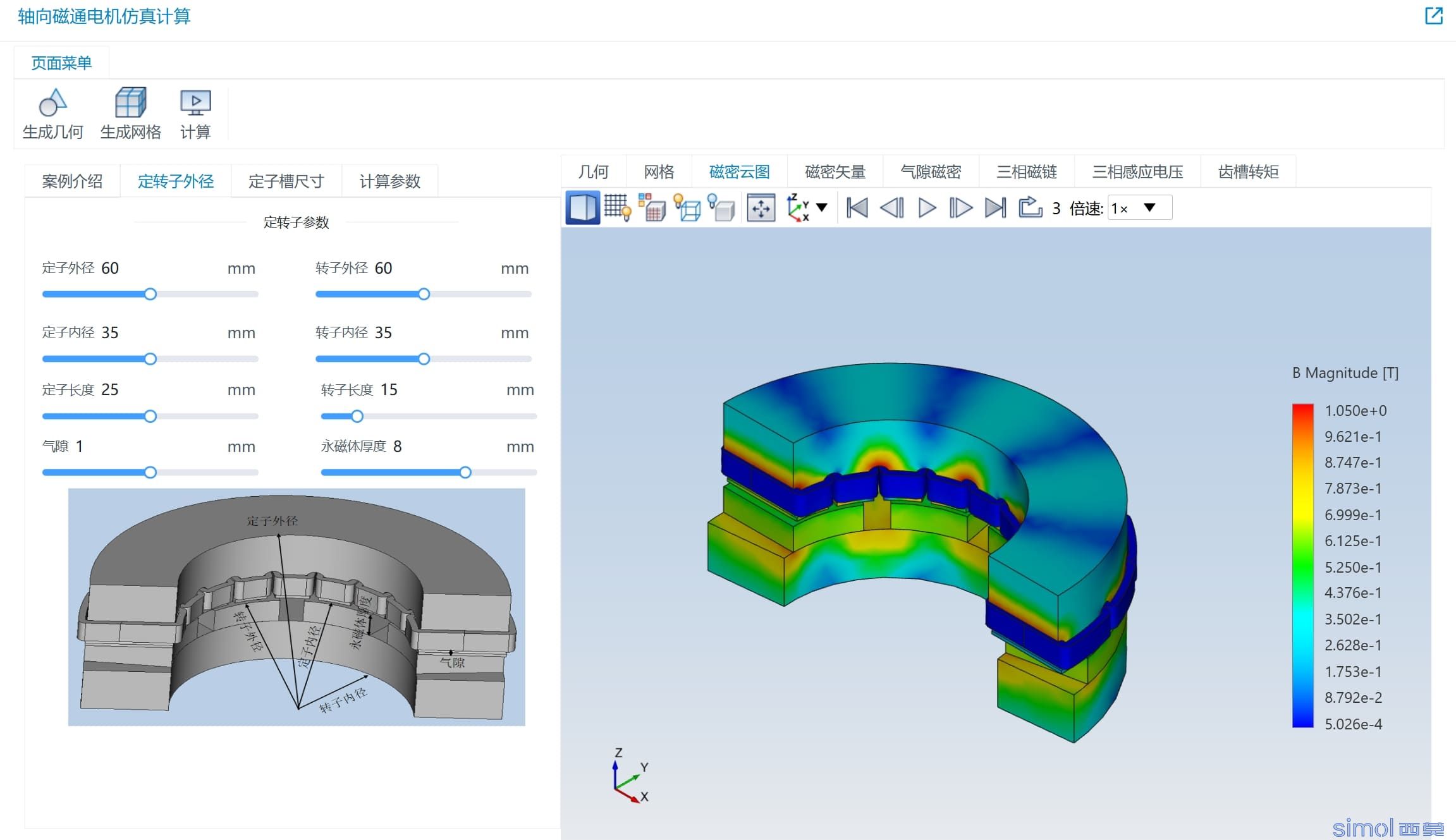
Task: Open the 倍速 playback speed dropdown
Action: (x=1140, y=208)
